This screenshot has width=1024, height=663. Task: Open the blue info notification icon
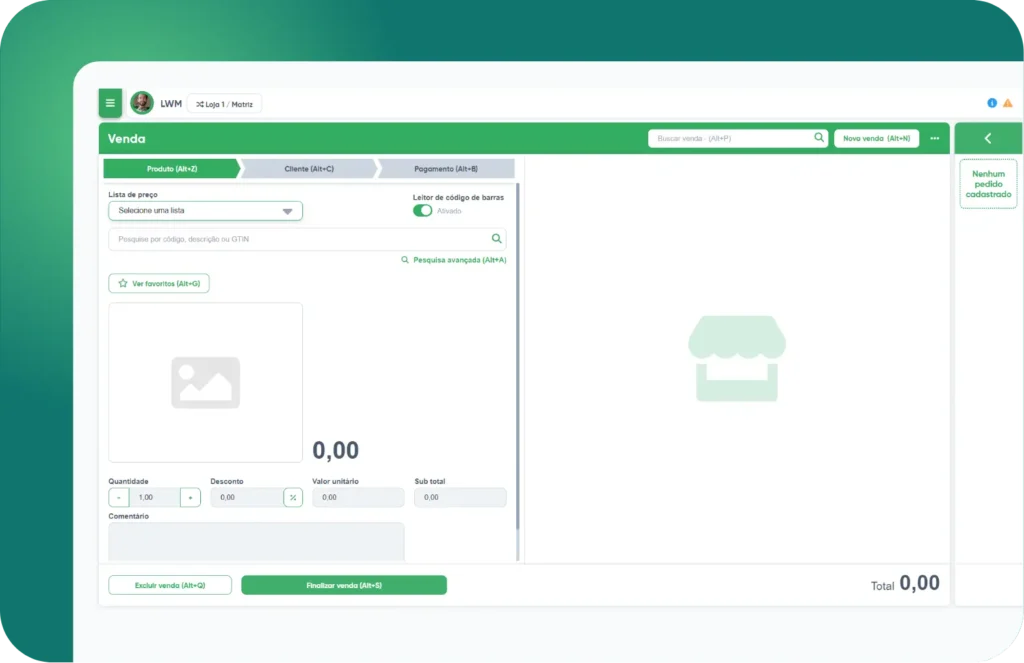click(x=991, y=103)
